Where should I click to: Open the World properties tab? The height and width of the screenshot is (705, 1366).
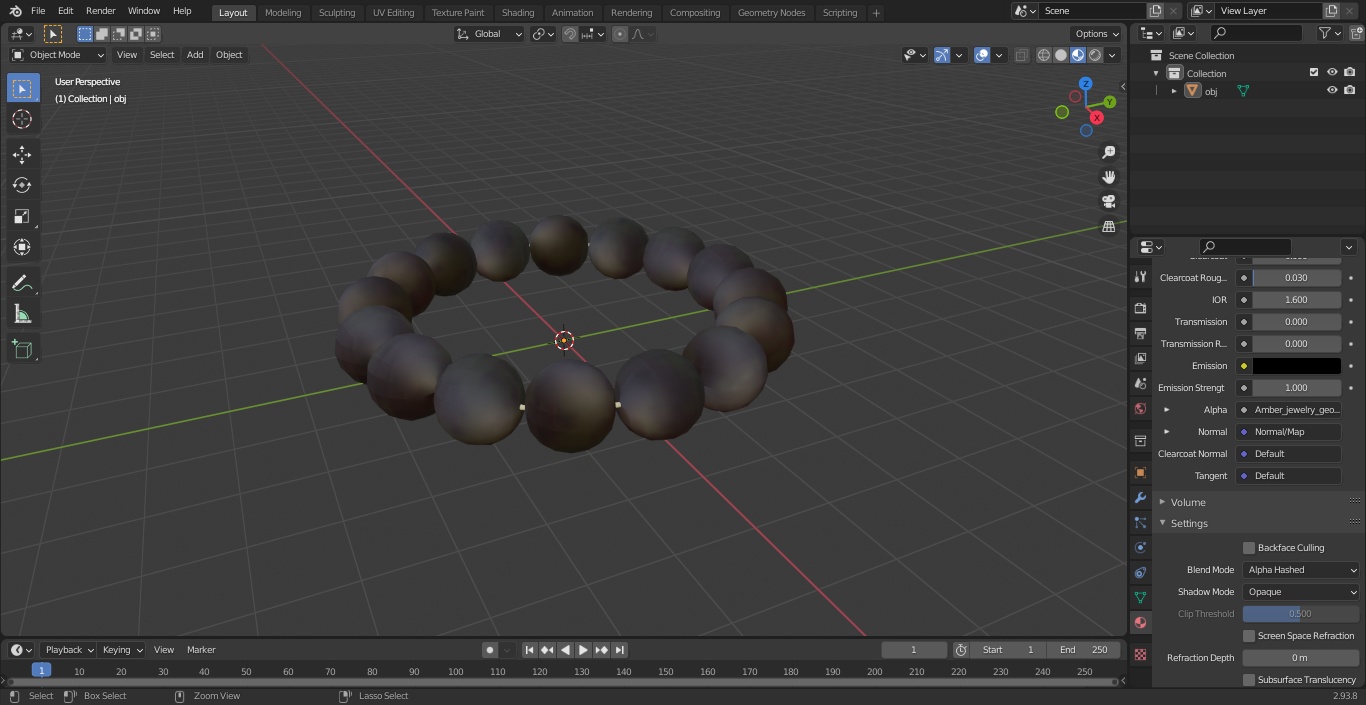click(1140, 408)
